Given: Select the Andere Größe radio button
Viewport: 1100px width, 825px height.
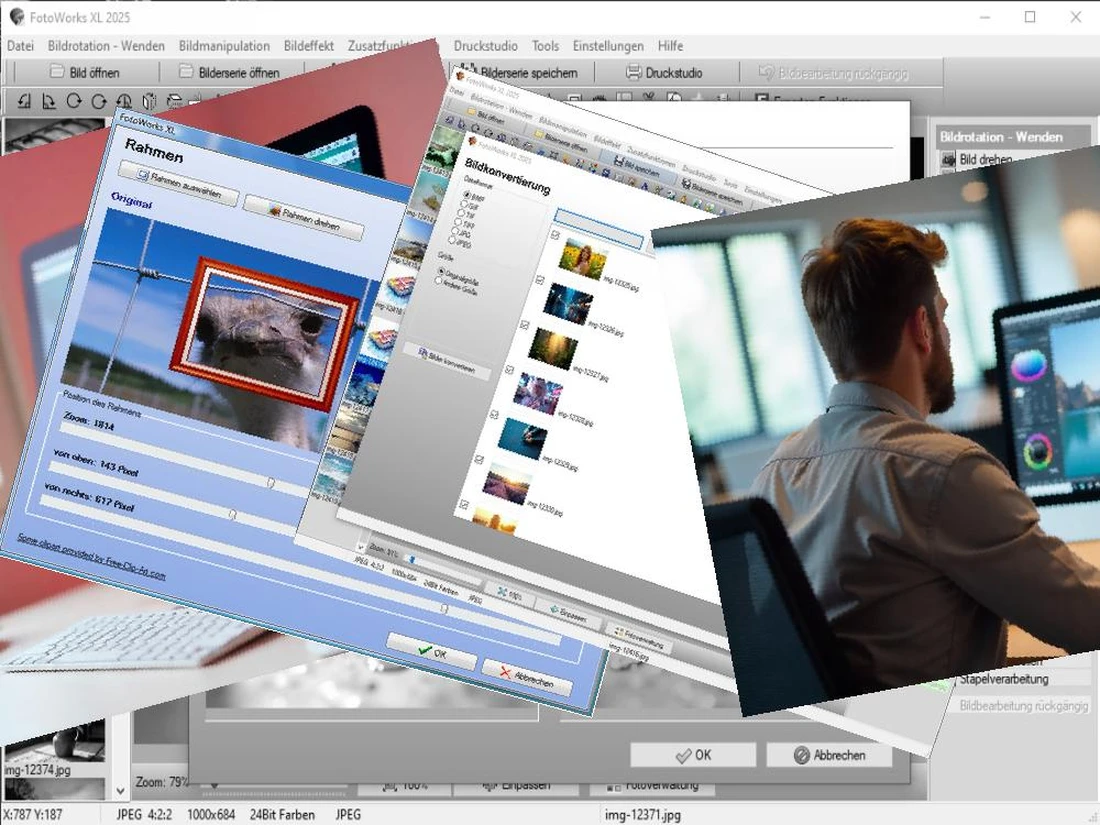Looking at the screenshot, I should (x=438, y=281).
